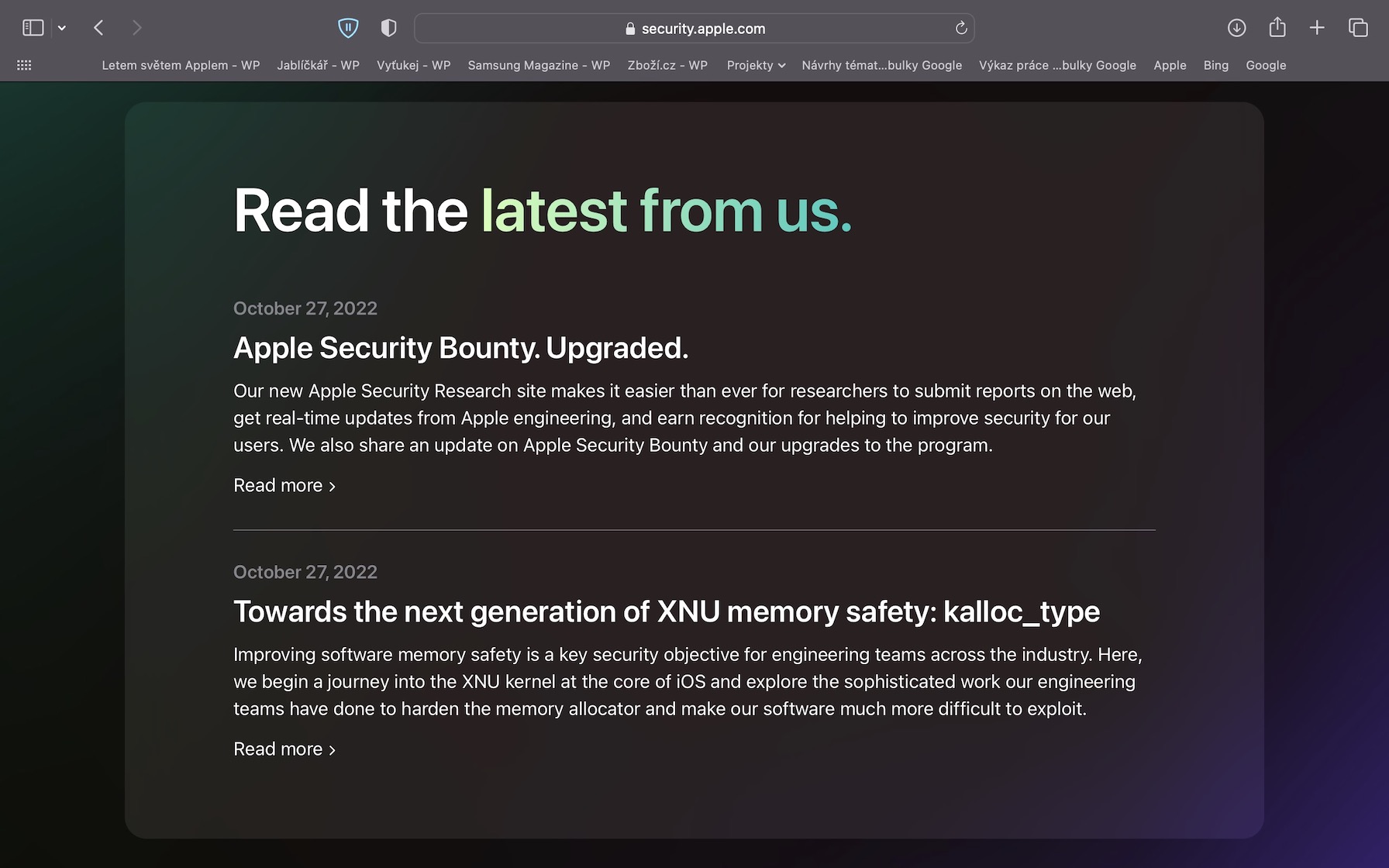This screenshot has width=1389, height=868.
Task: Reload the current page
Action: [x=961, y=28]
